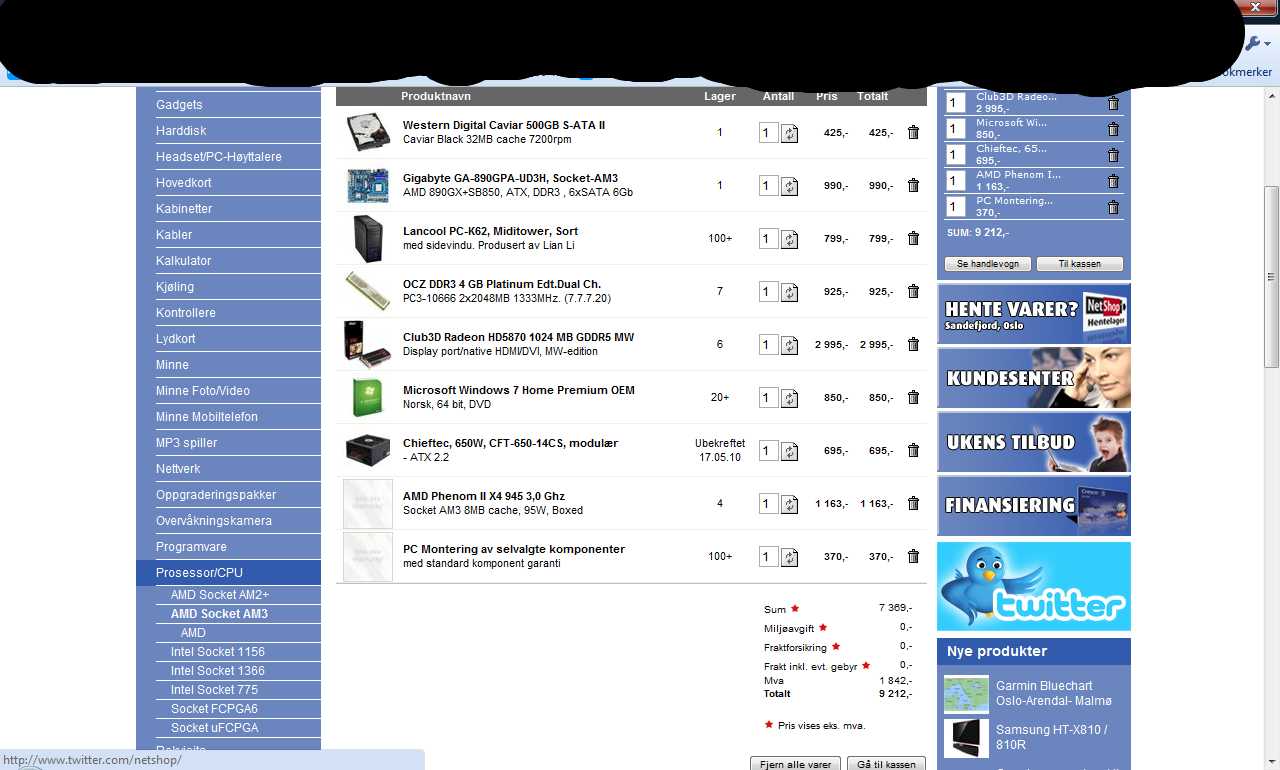Image resolution: width=1280 pixels, height=770 pixels.
Task: Delete Club3D Radeon HD5870 row
Action: pos(913,344)
